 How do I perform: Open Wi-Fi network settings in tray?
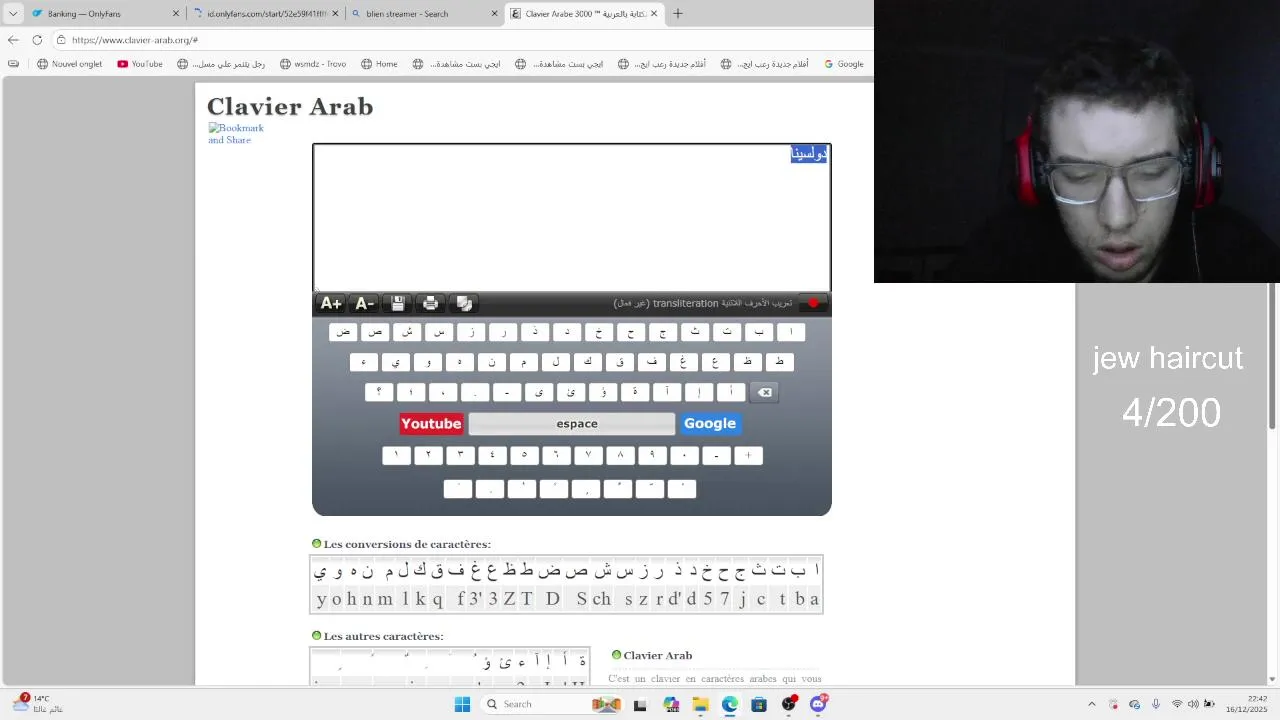click(1177, 704)
